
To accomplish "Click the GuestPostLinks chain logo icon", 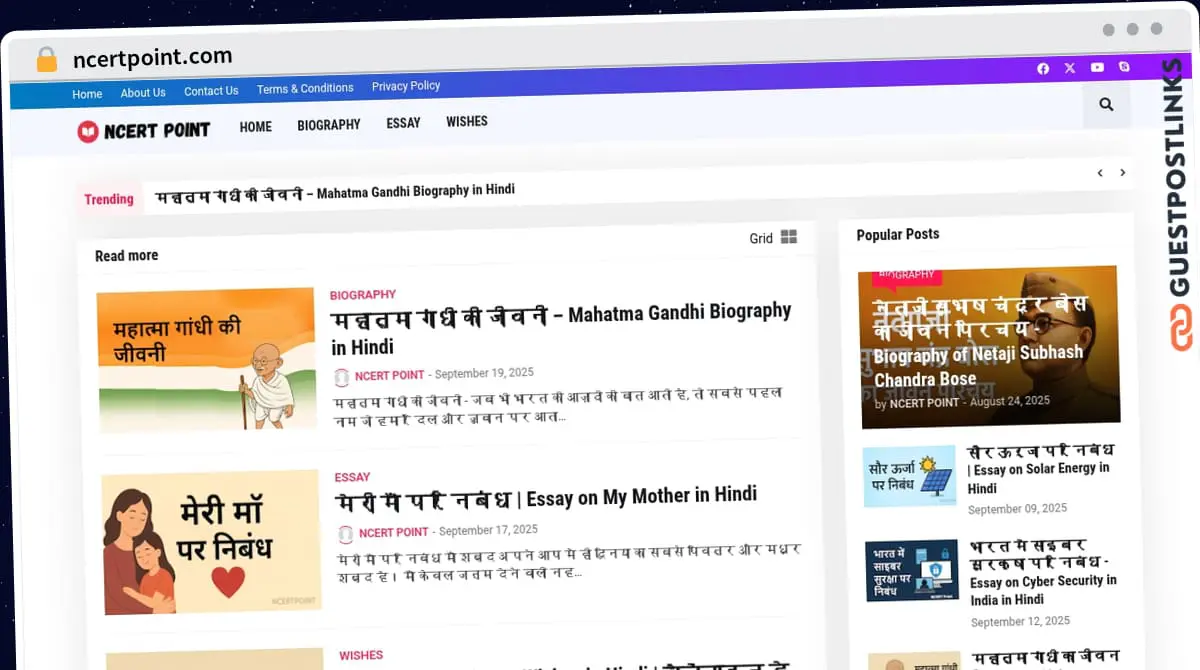I will point(1182,328).
